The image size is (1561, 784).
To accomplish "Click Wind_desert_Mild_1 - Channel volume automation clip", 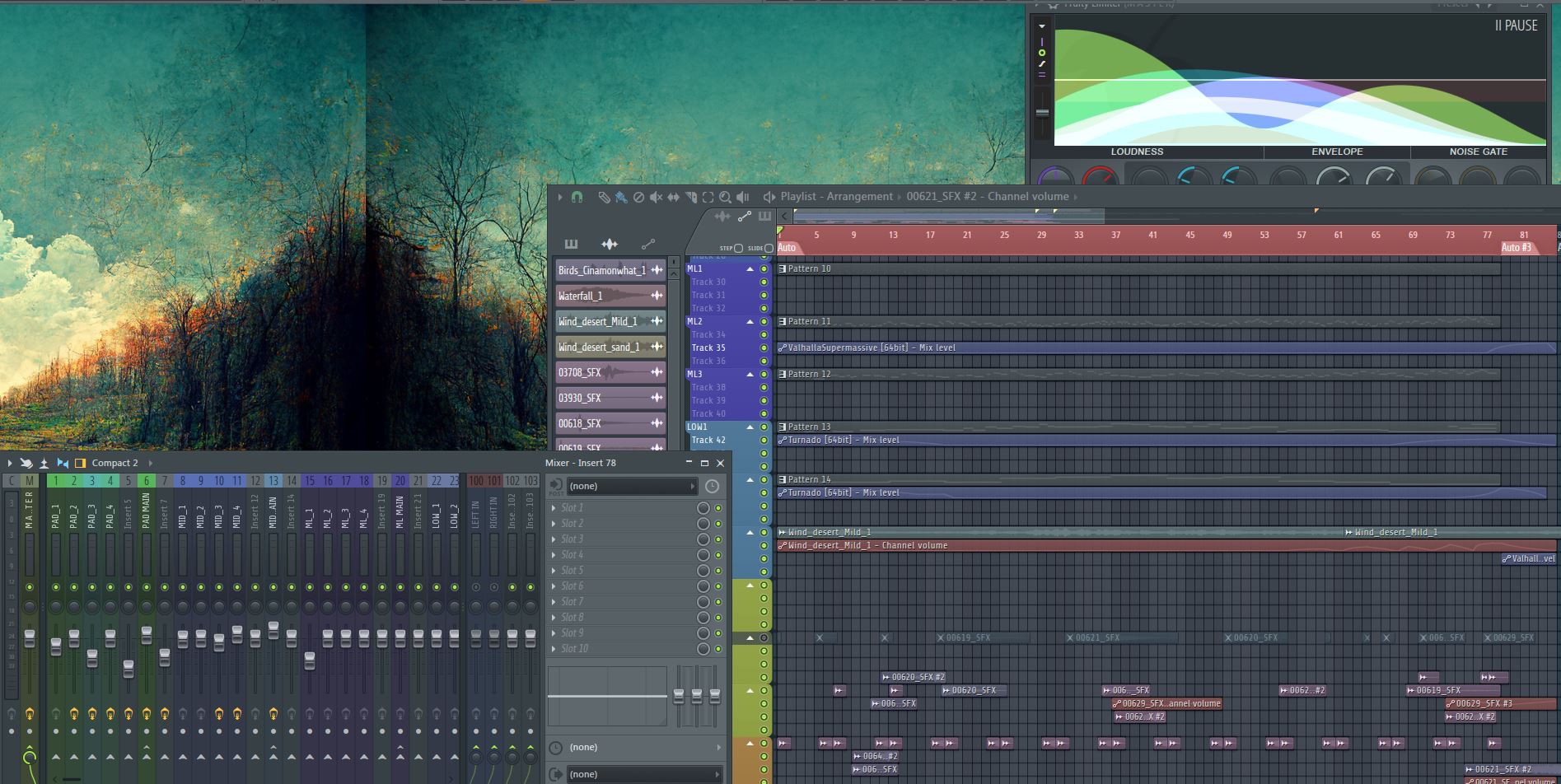I will [x=1167, y=545].
